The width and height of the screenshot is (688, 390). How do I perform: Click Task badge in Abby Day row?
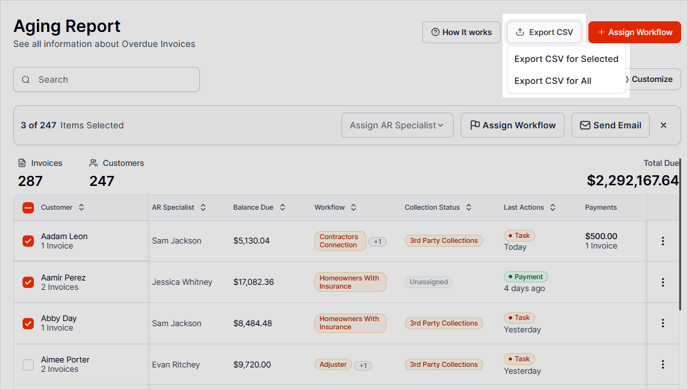[x=519, y=318]
